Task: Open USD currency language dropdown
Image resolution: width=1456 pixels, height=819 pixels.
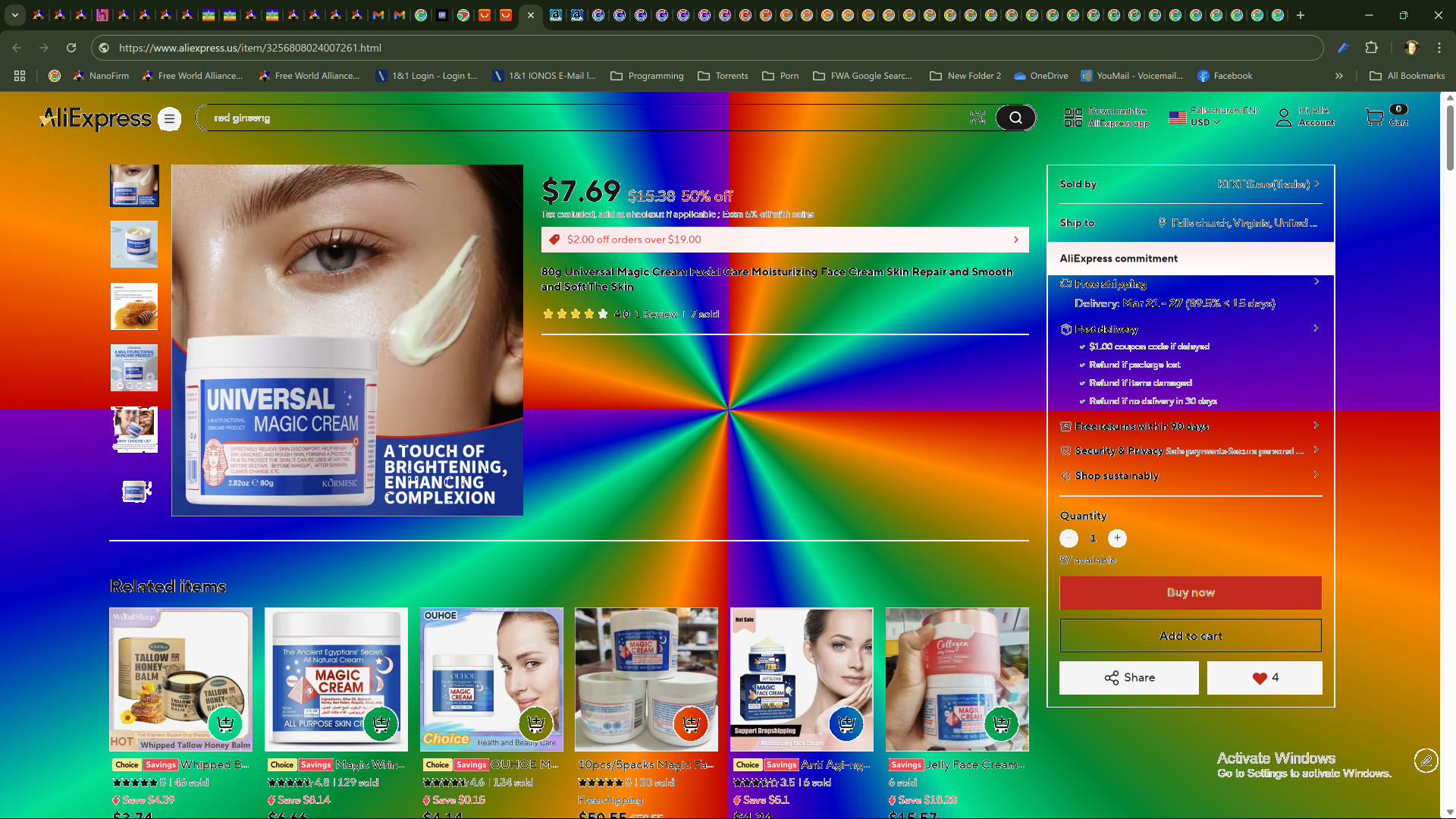Action: pyautogui.click(x=1204, y=122)
